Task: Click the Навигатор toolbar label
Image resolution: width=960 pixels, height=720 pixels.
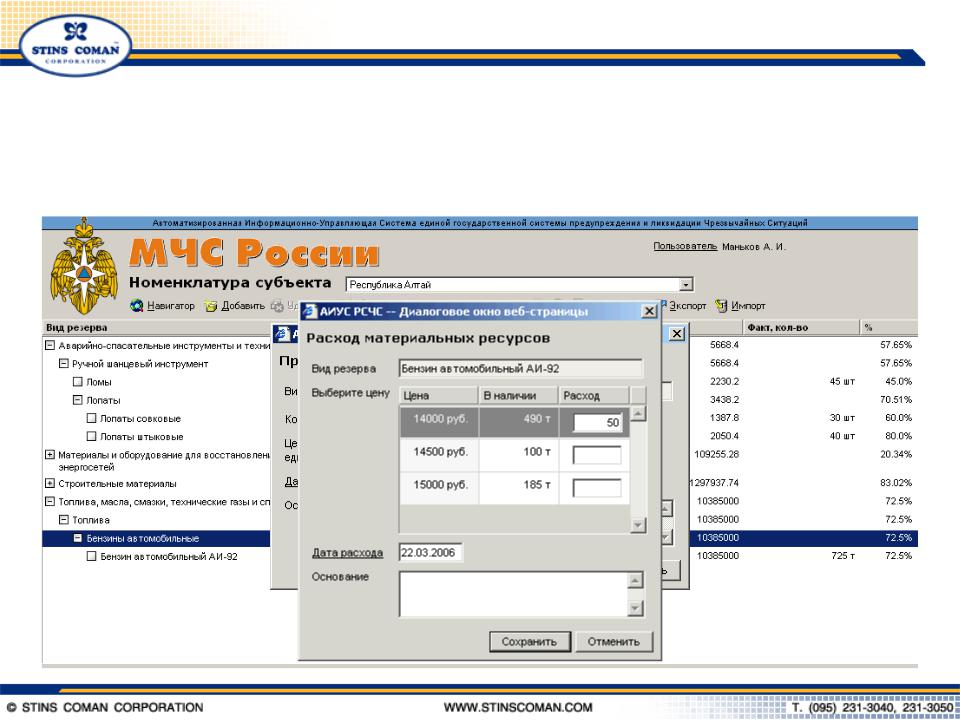Action: (171, 306)
